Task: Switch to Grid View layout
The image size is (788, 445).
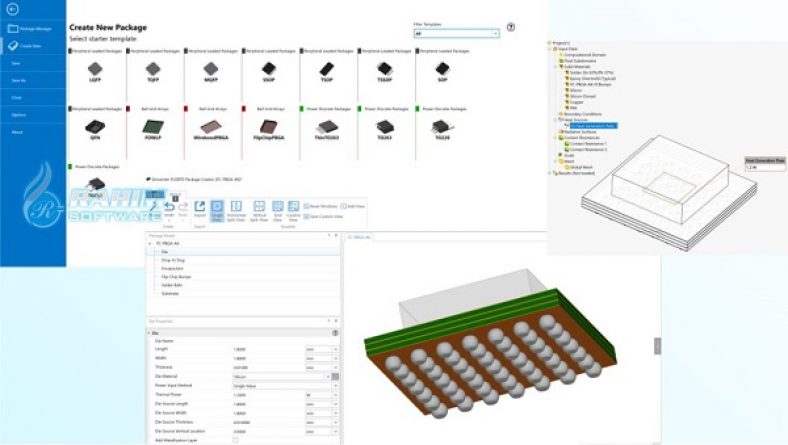Action: pos(277,211)
